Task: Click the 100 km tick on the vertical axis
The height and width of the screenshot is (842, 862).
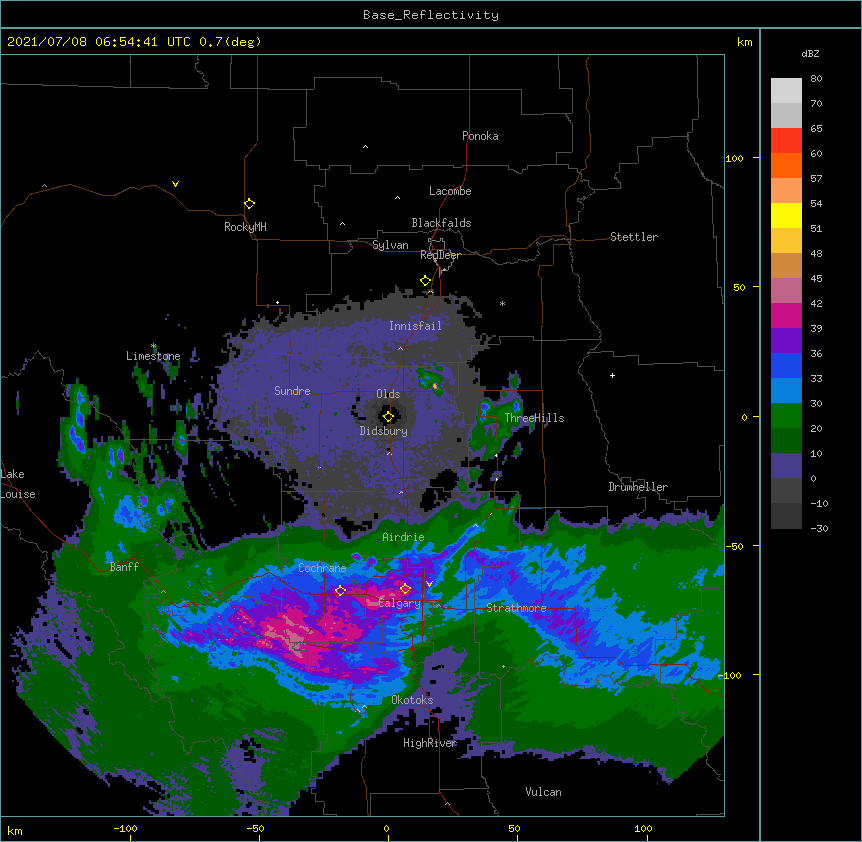Action: pyautogui.click(x=734, y=158)
